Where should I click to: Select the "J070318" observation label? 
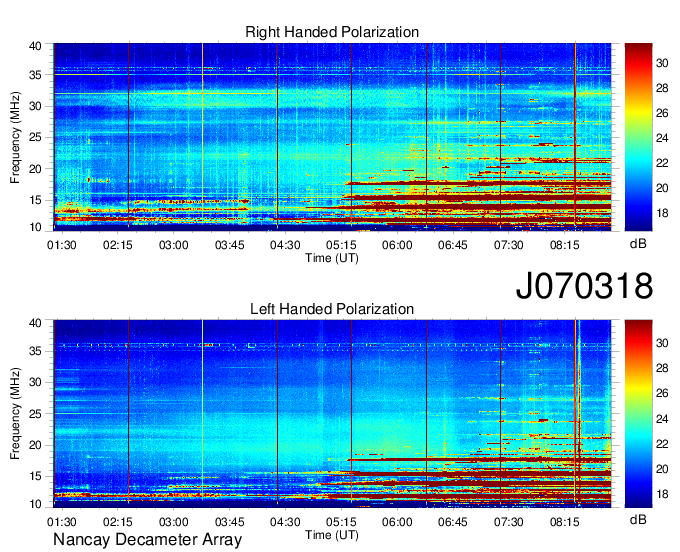584,286
